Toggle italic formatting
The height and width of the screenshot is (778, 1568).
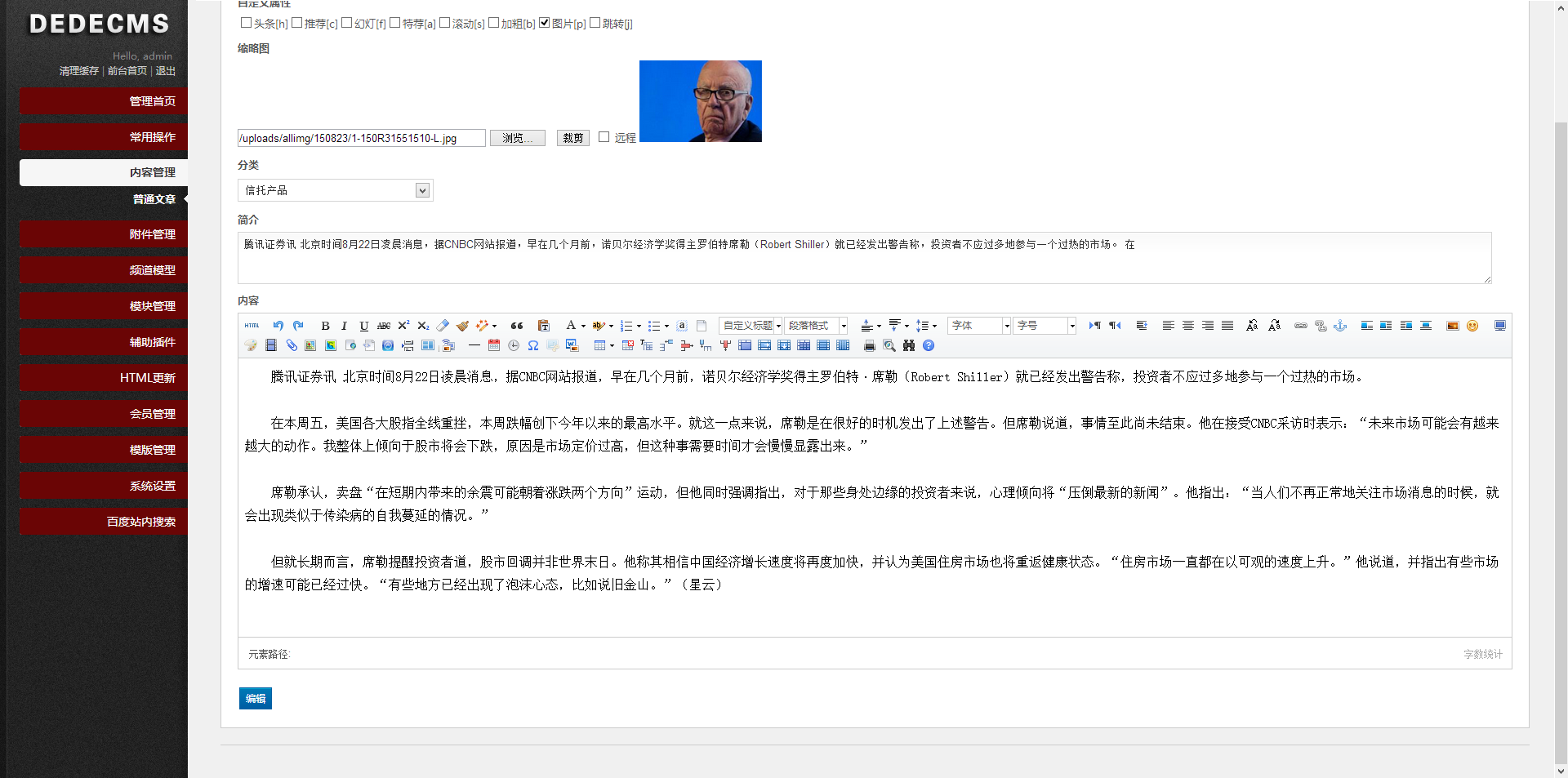click(x=344, y=326)
